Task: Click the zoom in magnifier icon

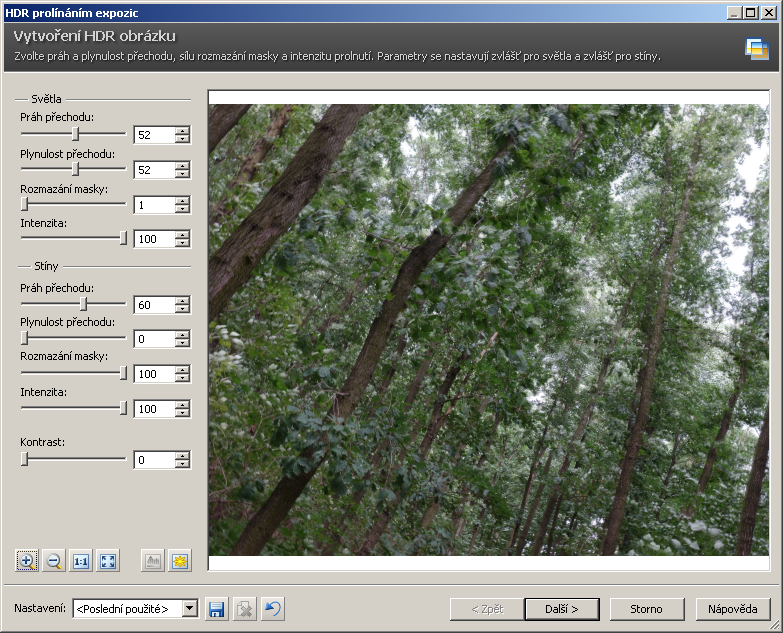Action: click(27, 561)
